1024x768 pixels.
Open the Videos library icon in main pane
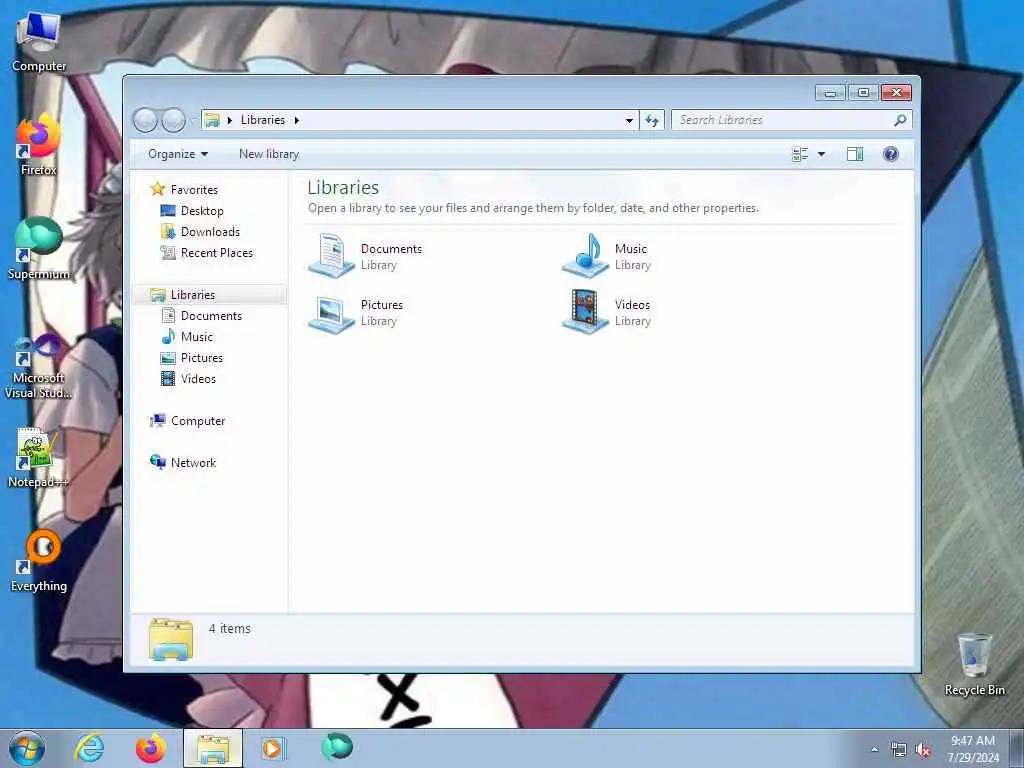coord(585,312)
